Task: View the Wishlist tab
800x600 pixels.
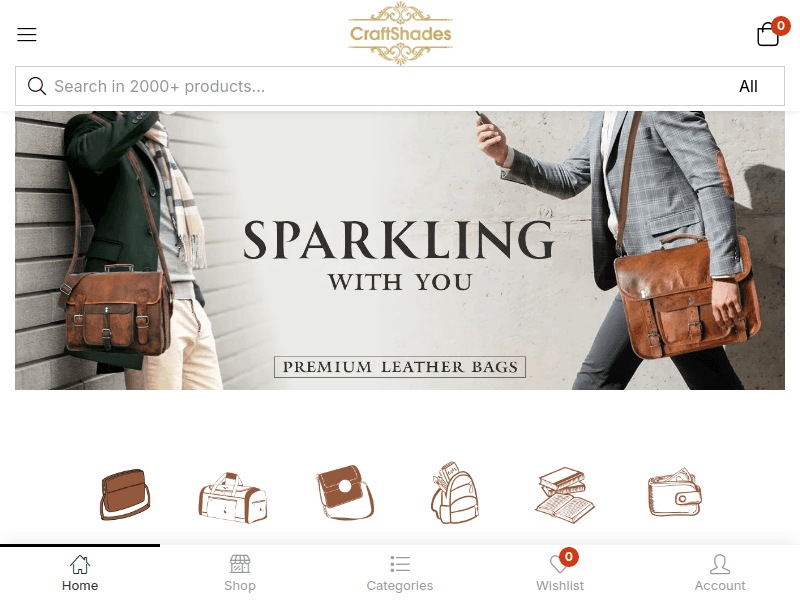Action: [x=560, y=573]
